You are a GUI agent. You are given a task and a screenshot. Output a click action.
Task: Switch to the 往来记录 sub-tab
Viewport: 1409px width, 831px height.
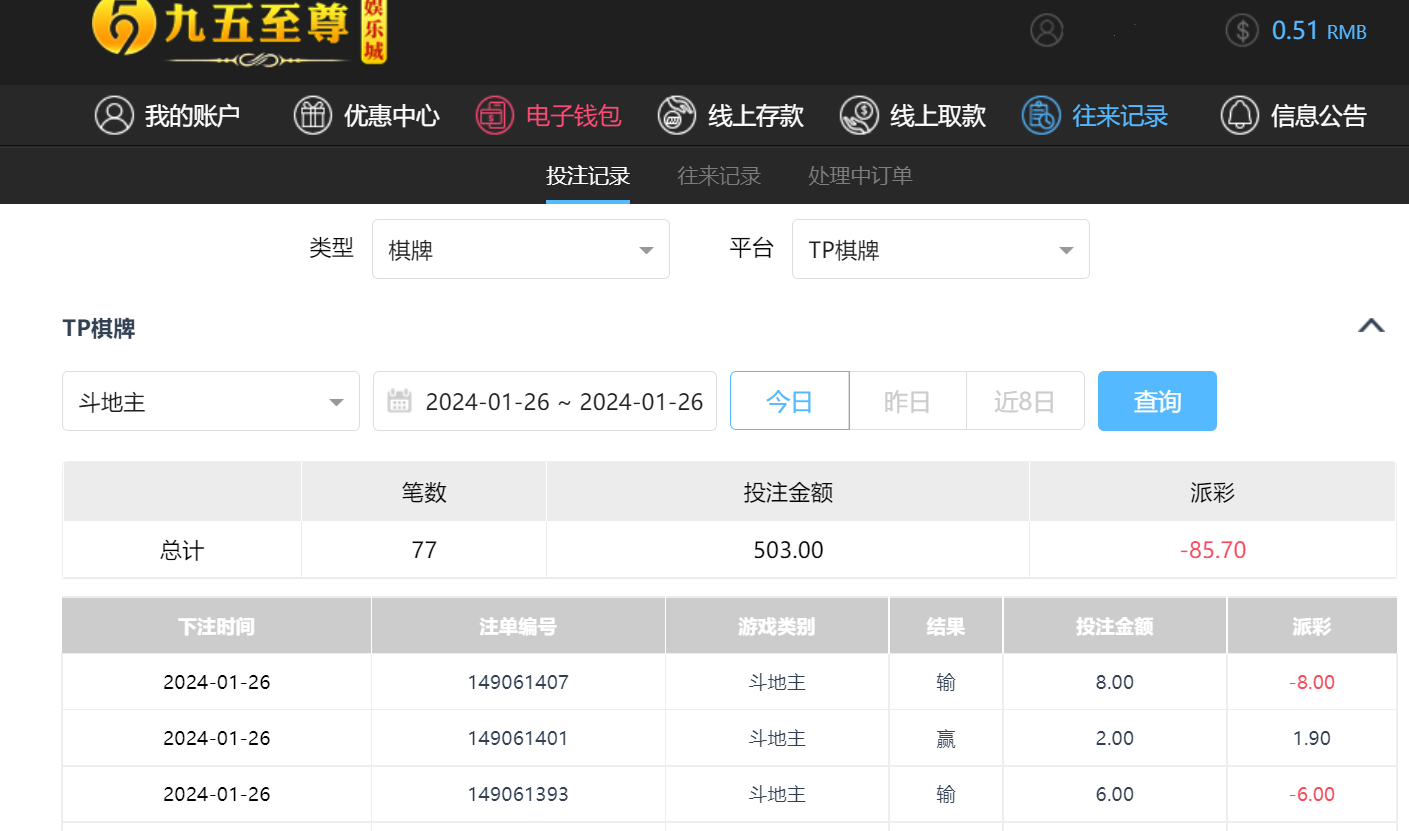coord(719,176)
